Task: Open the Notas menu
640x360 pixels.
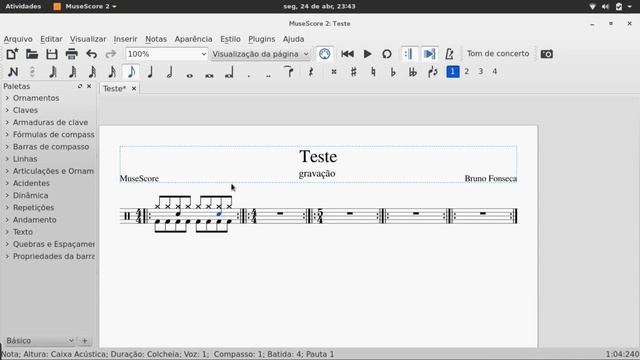Action: 156,39
